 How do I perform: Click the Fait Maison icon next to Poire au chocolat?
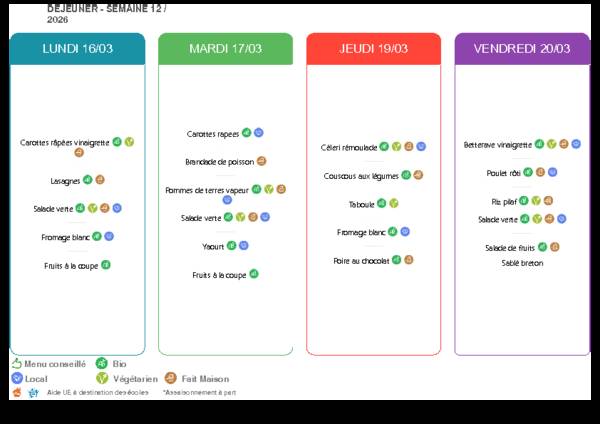click(409, 260)
